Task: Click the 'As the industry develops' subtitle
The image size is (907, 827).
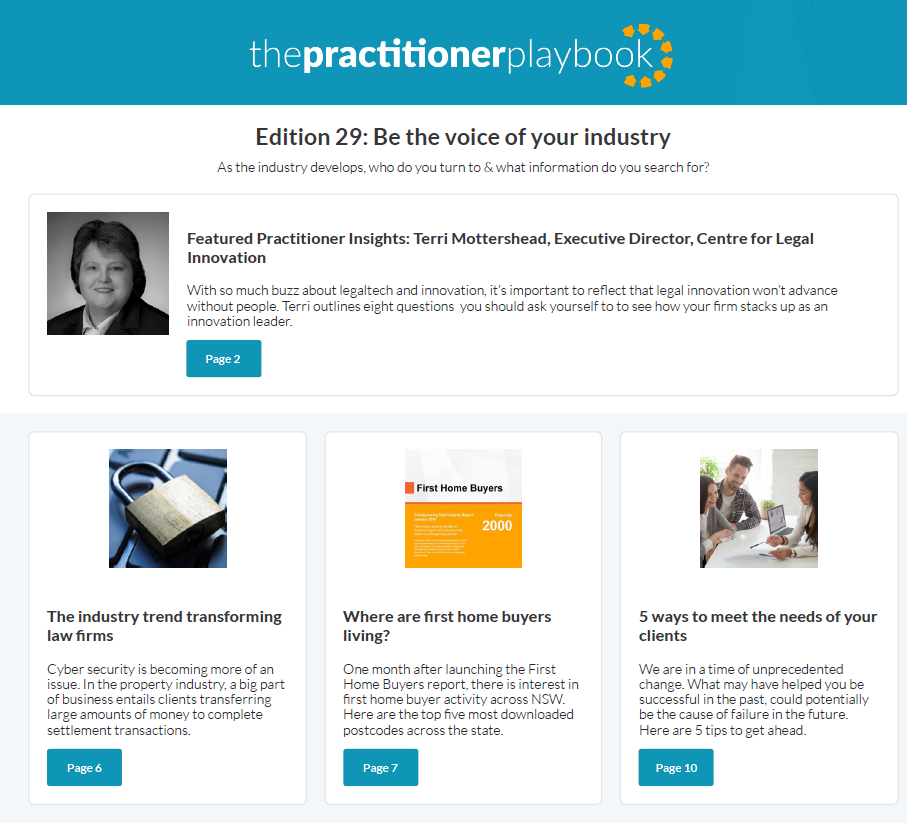Action: (x=463, y=168)
